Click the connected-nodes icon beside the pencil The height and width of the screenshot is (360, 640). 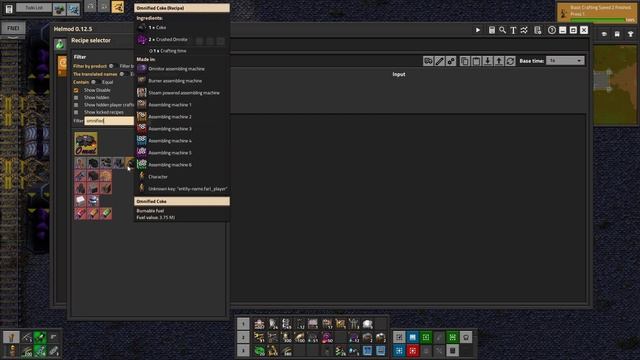coord(451,61)
